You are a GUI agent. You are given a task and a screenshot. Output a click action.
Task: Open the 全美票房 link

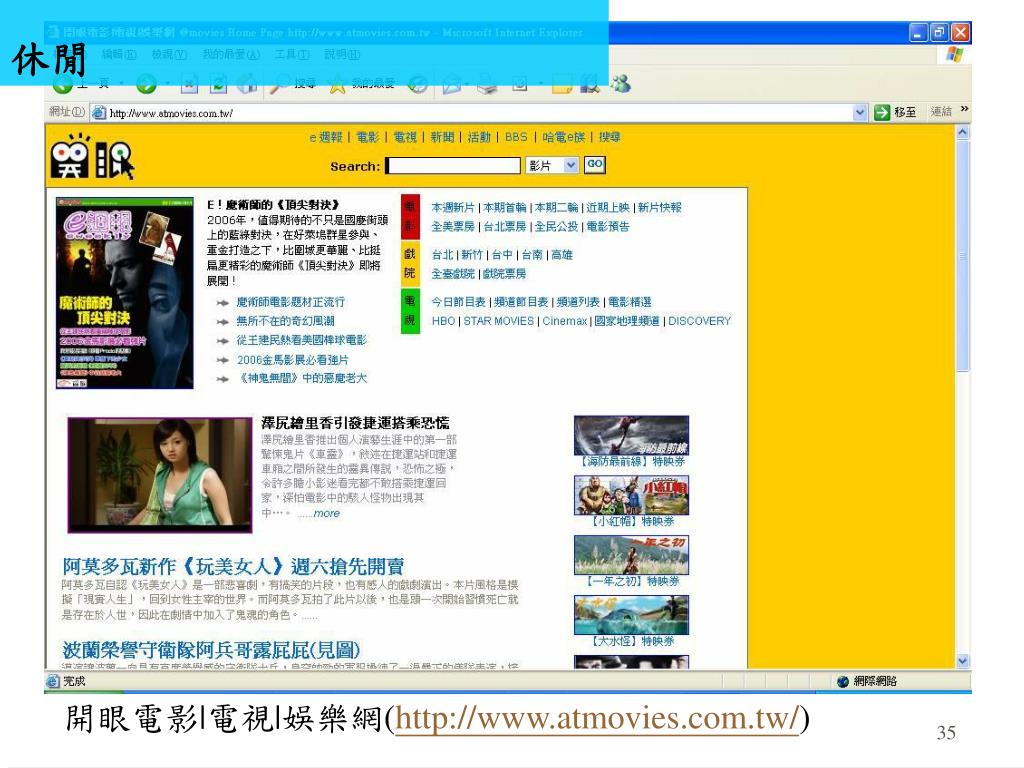453,227
